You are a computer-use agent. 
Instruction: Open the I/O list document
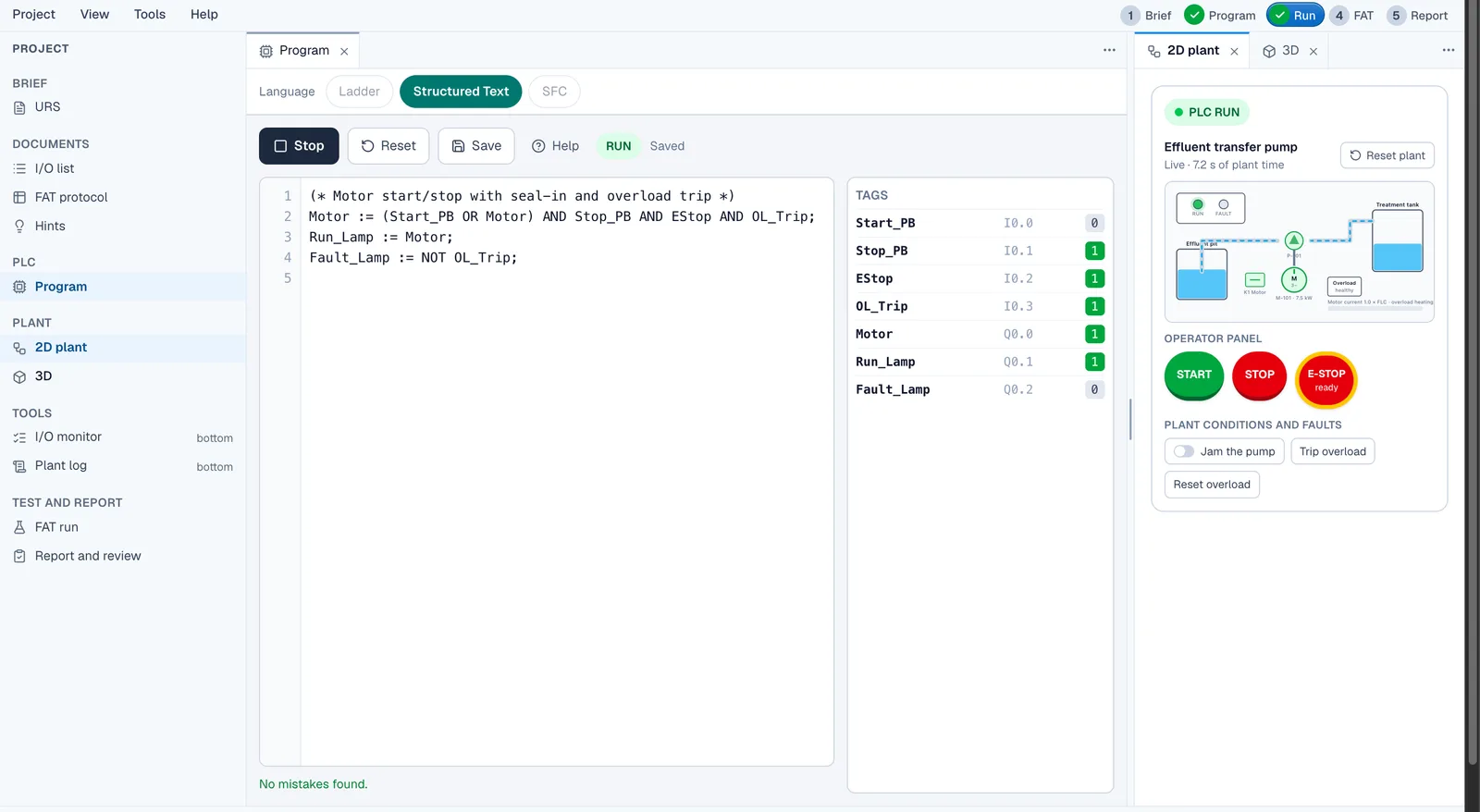click(x=55, y=168)
